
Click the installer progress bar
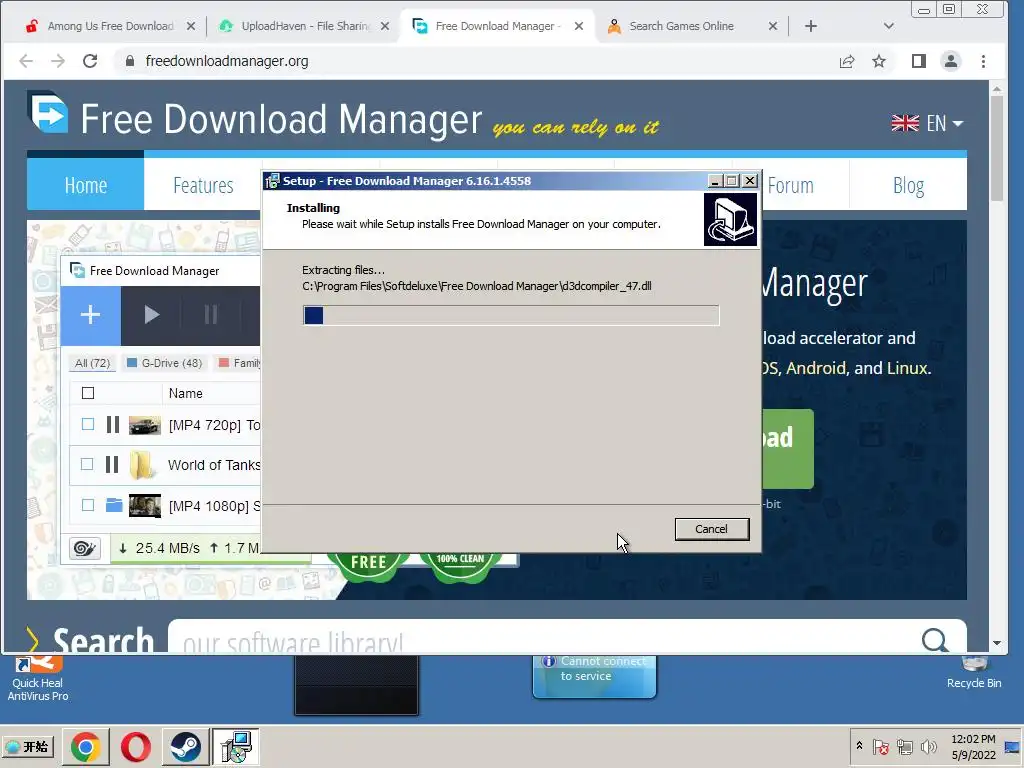pyautogui.click(x=511, y=315)
